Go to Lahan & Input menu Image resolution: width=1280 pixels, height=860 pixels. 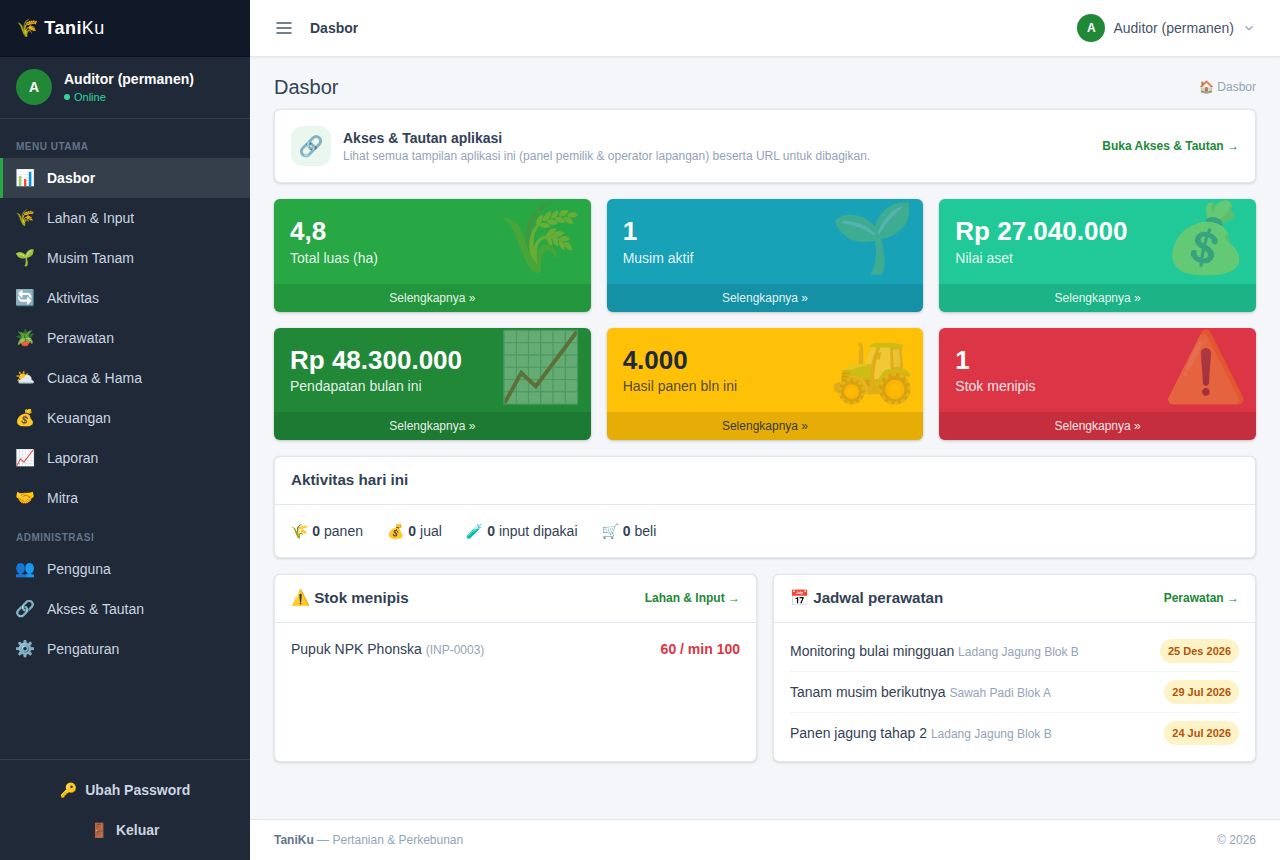coord(125,218)
